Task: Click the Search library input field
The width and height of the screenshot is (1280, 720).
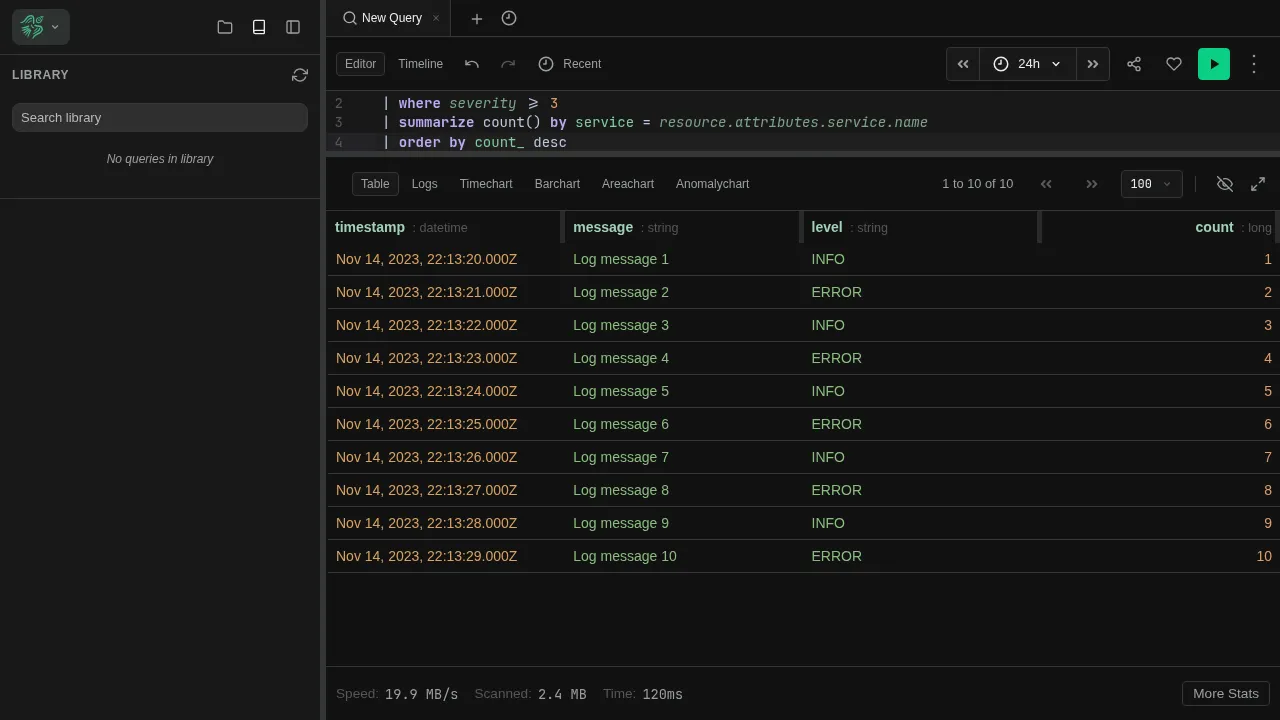Action: click(x=160, y=118)
